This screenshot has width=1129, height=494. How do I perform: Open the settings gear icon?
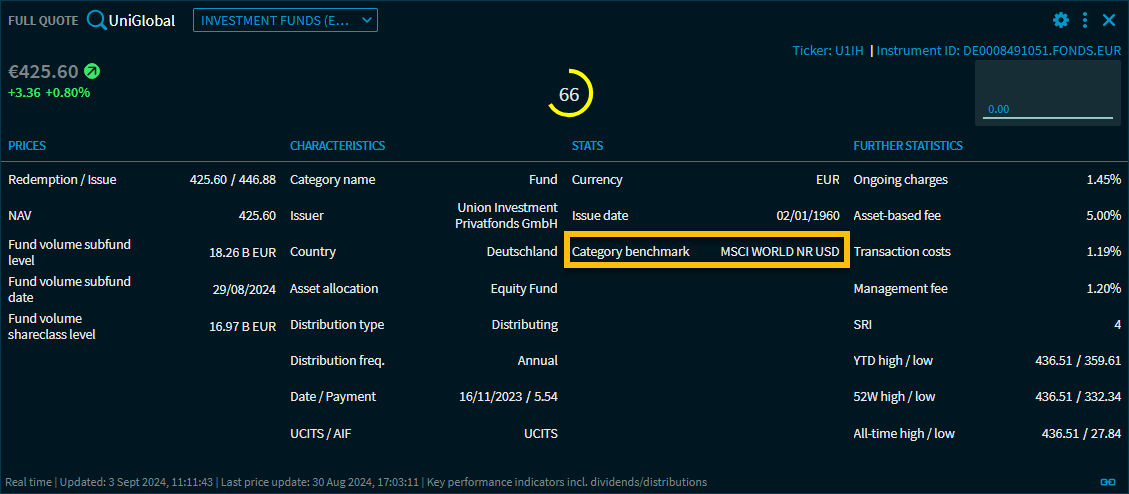tap(1061, 20)
